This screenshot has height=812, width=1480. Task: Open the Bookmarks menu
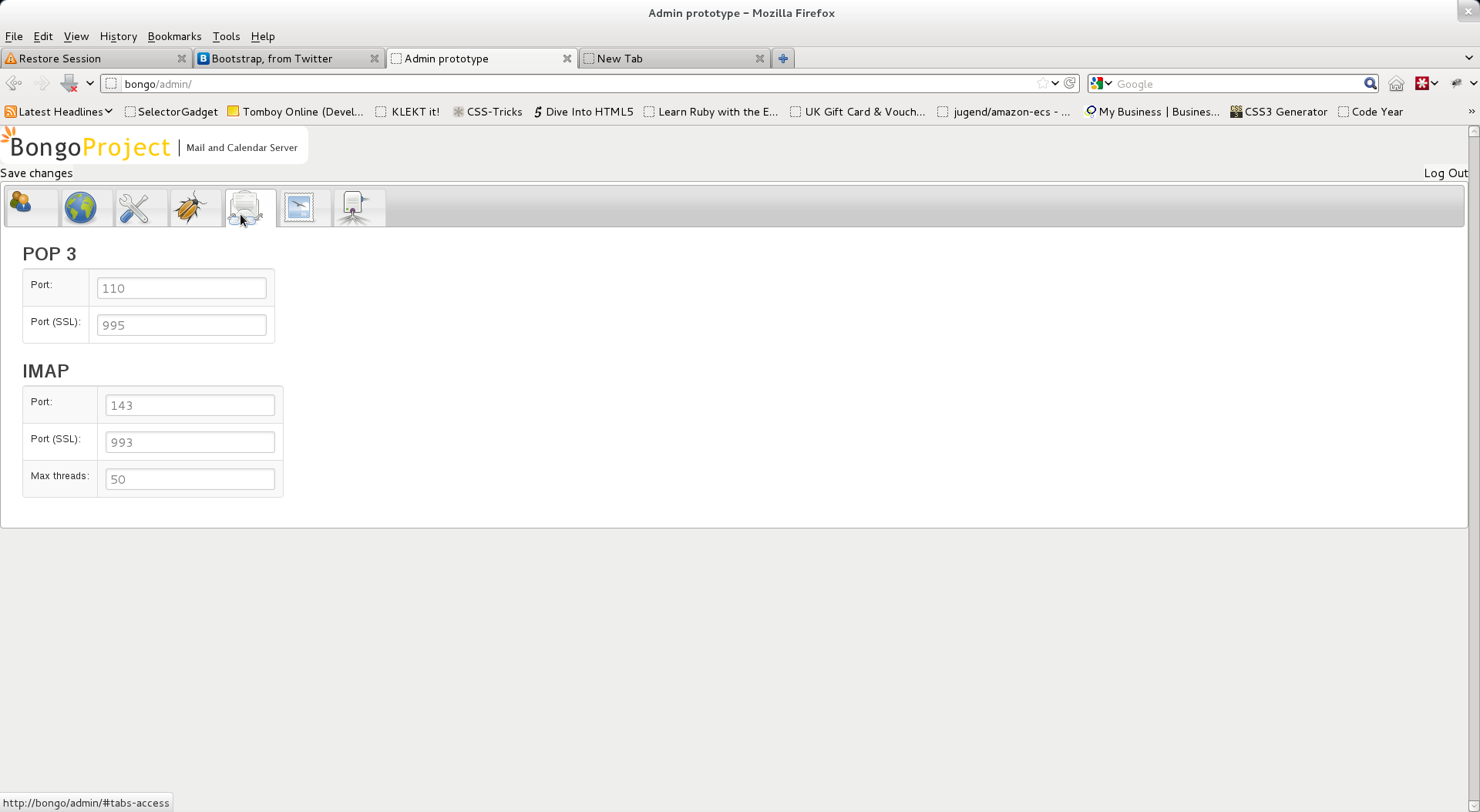coord(175,36)
